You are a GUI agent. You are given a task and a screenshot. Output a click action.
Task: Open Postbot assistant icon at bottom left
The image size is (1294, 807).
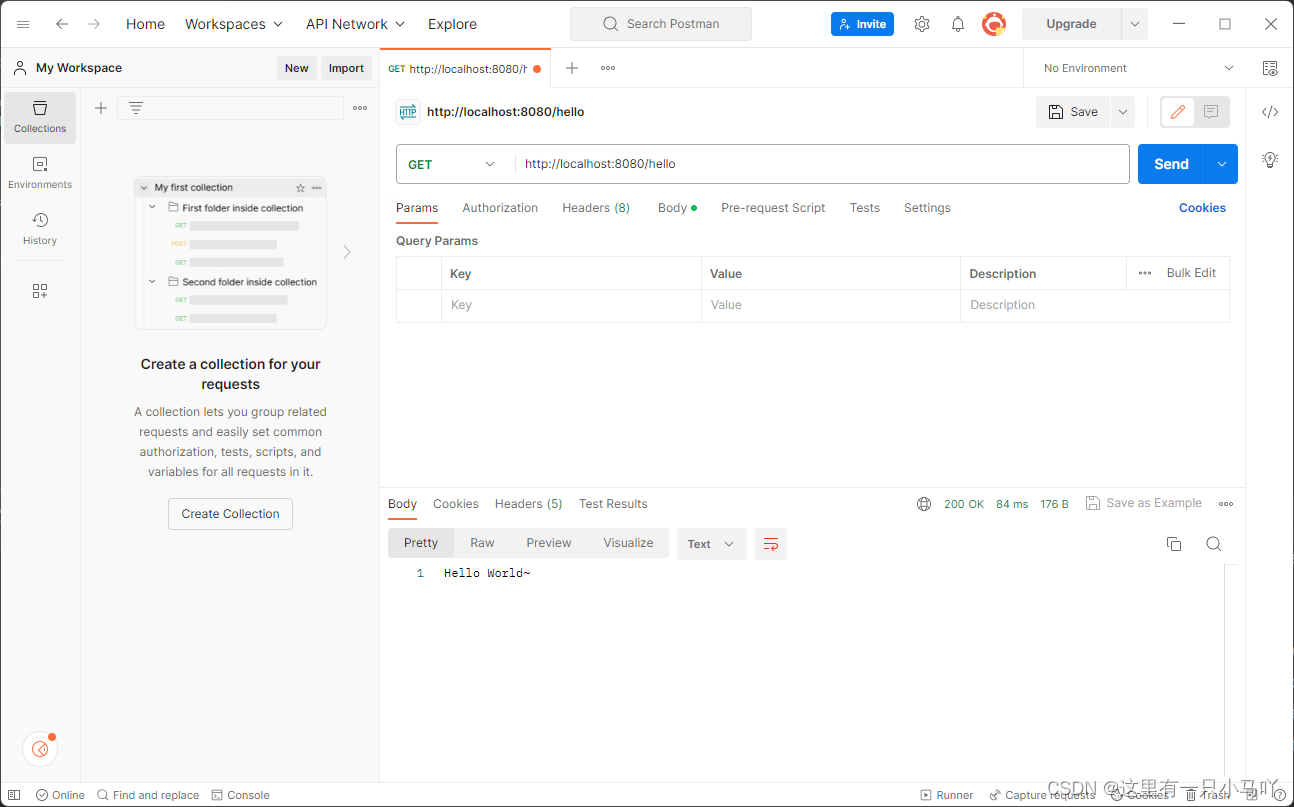tap(40, 748)
